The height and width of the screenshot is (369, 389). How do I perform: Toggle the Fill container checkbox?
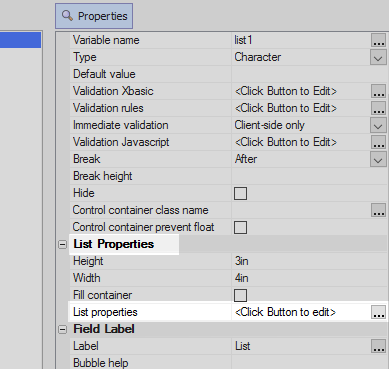click(x=240, y=295)
